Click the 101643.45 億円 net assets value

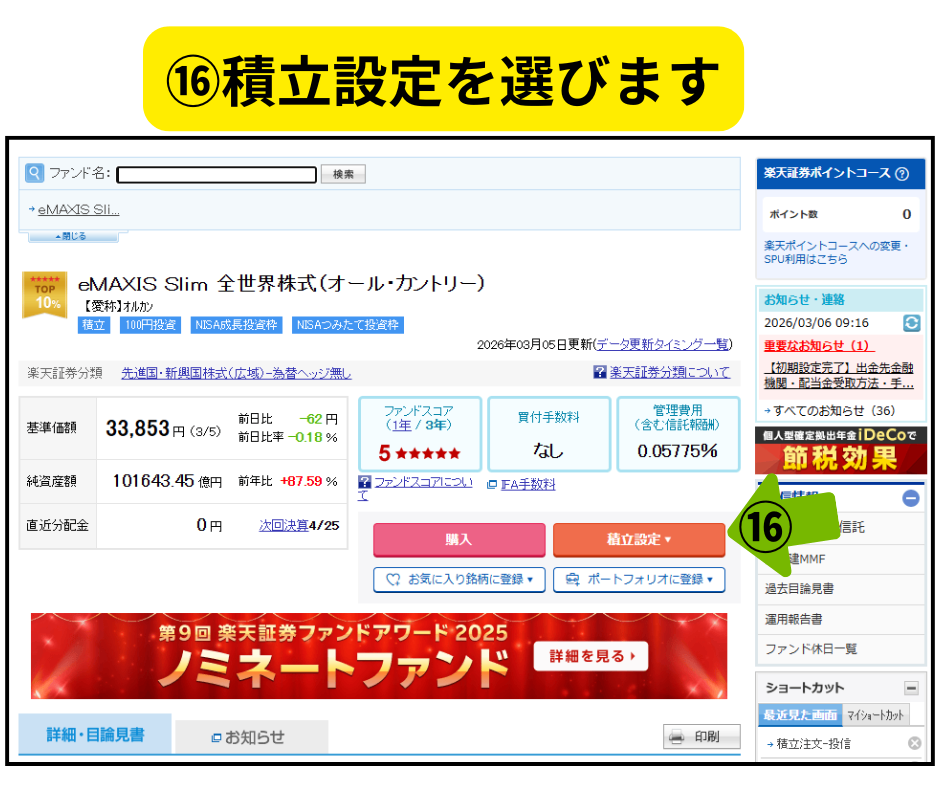click(167, 481)
